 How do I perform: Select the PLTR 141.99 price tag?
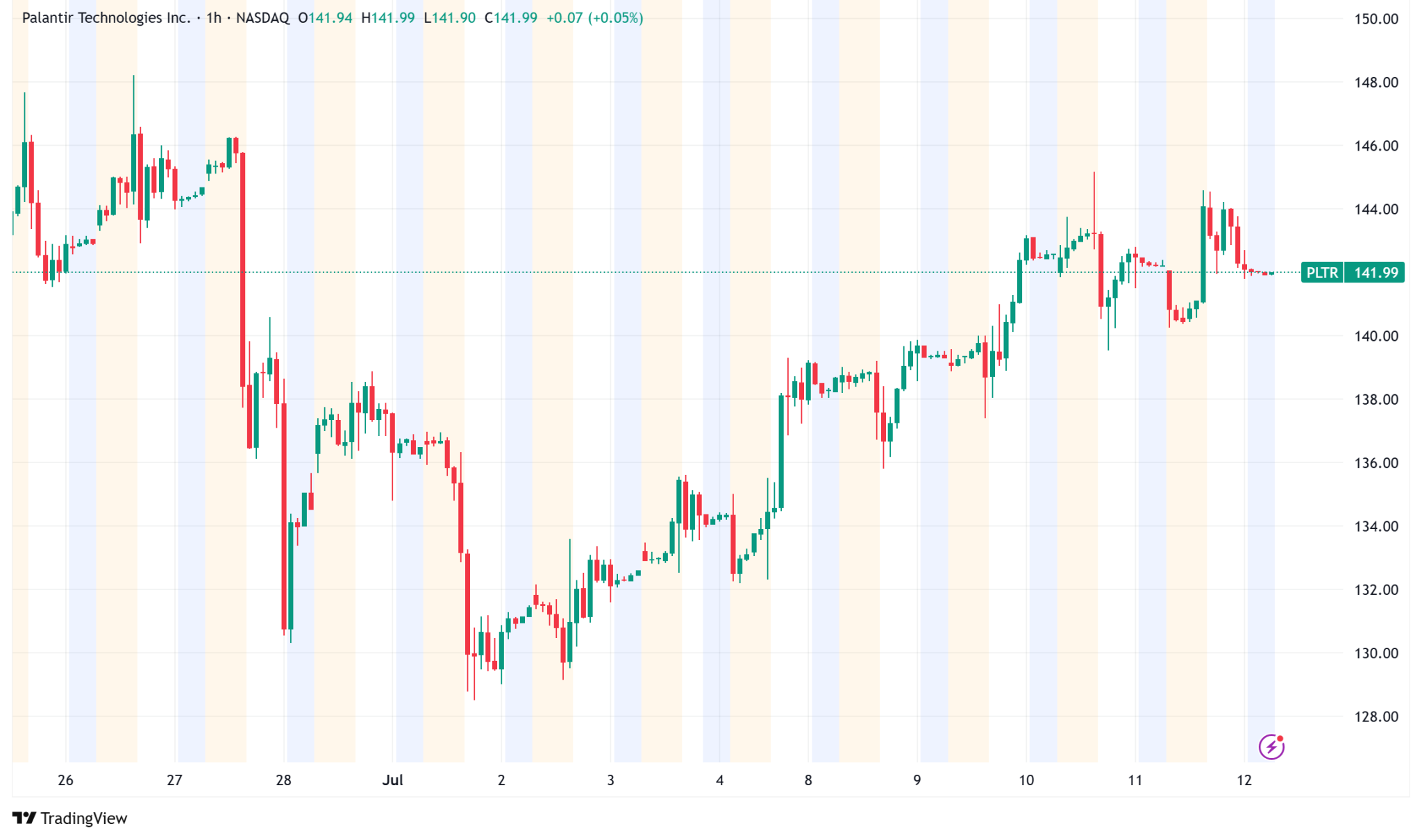1352,272
